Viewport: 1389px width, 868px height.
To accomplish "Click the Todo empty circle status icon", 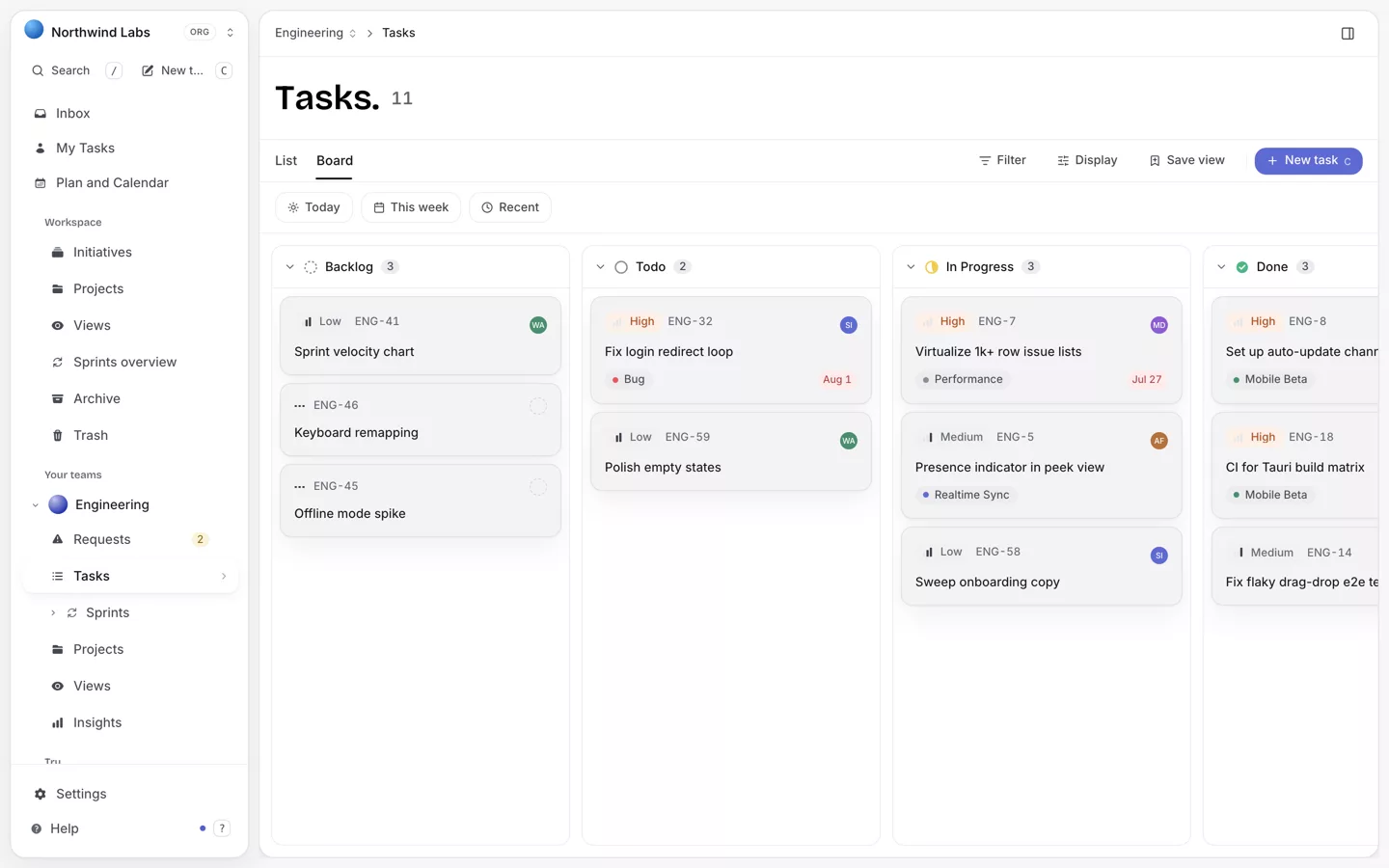I will click(621, 268).
